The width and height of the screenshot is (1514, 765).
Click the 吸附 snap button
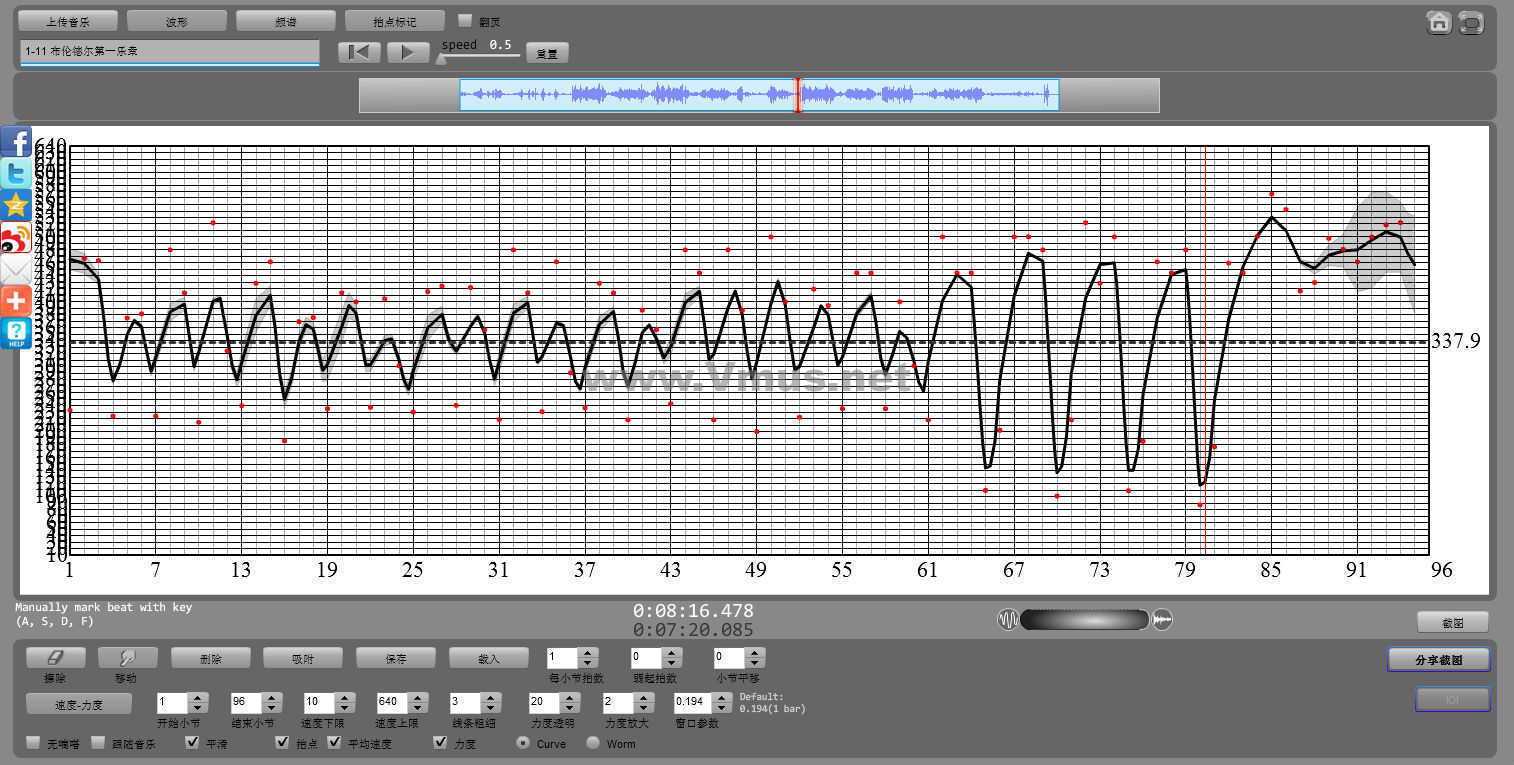click(x=303, y=657)
